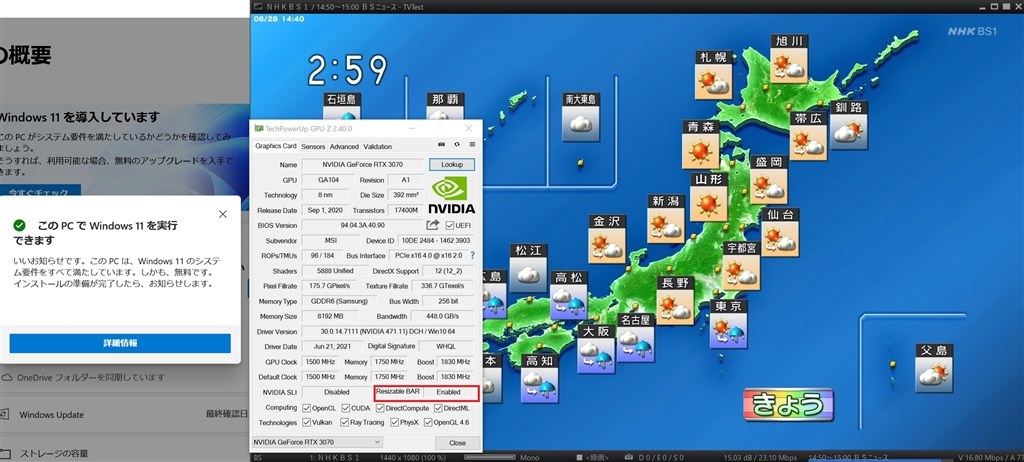
Task: Click the storage capacity icon
Action: [5, 454]
